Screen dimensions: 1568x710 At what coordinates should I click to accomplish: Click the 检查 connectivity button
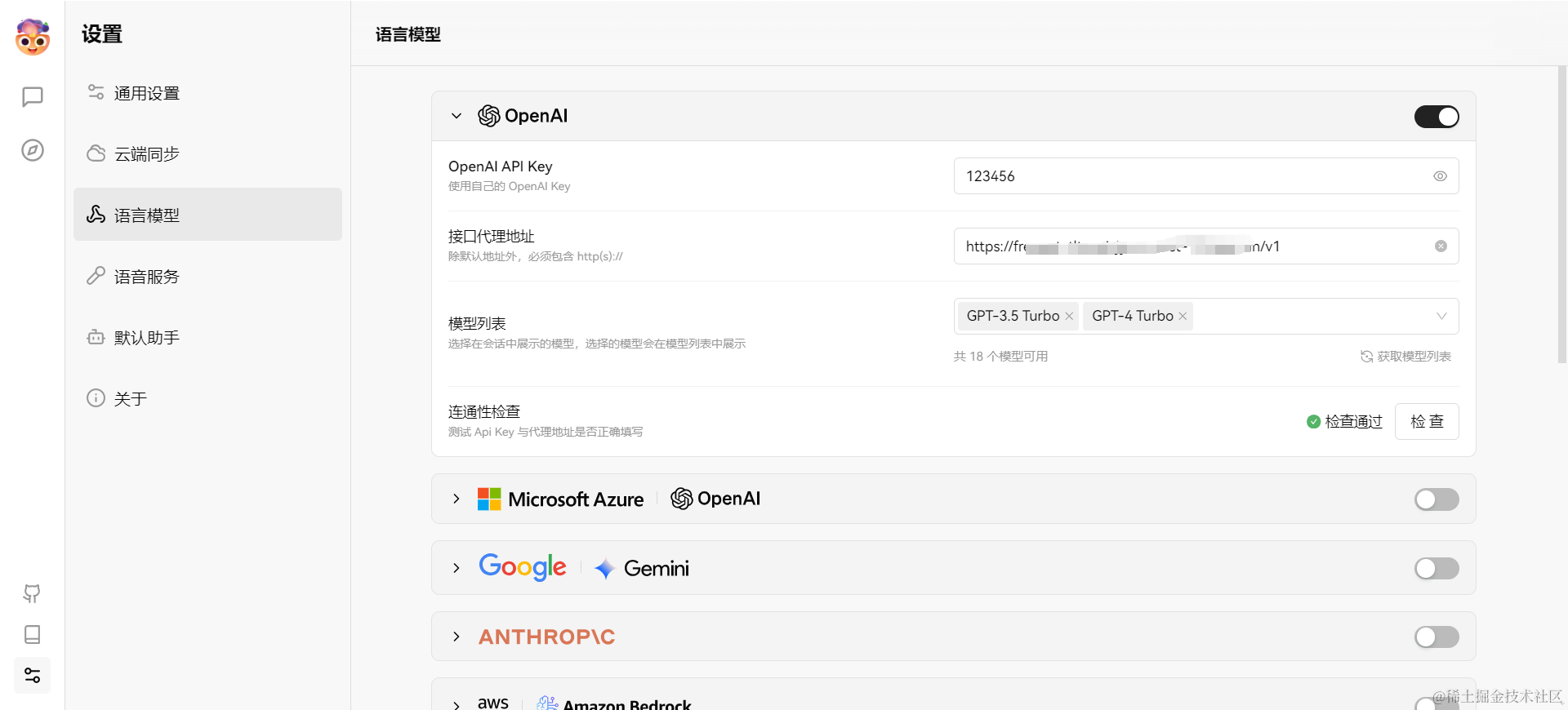point(1427,422)
